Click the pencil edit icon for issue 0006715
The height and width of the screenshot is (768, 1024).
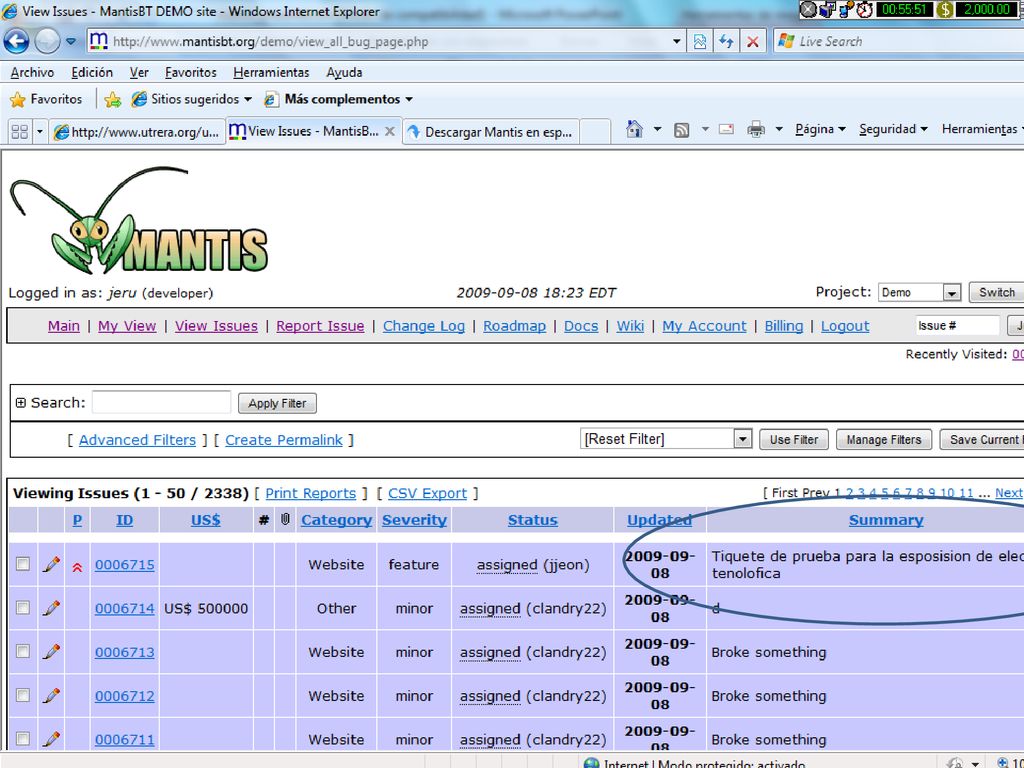pos(51,564)
